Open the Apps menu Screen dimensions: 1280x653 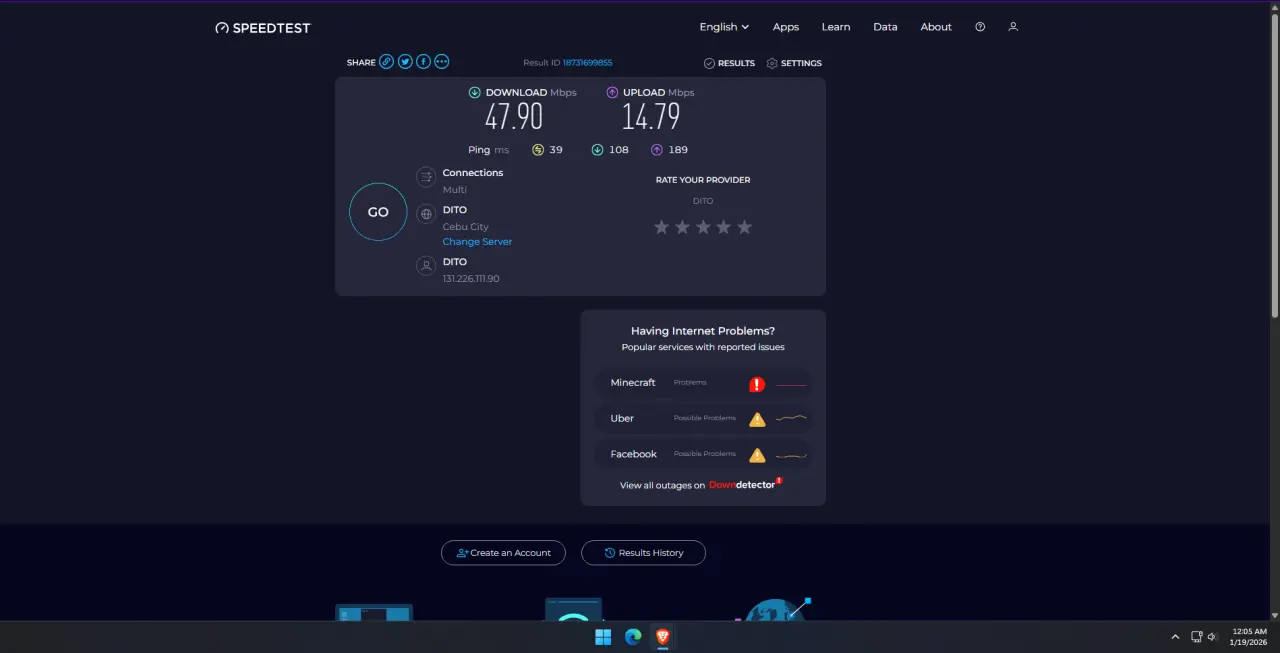click(x=786, y=27)
